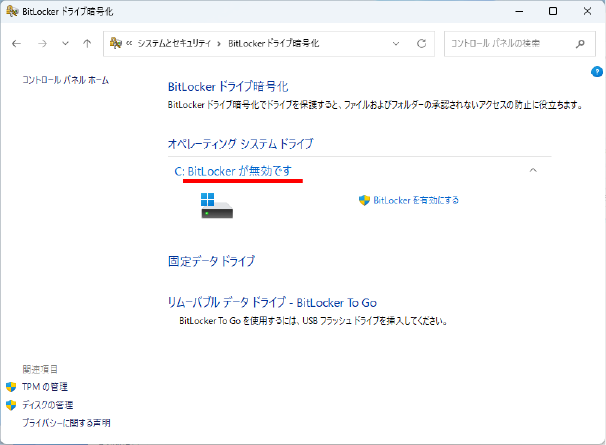
Task: Open the address bar history dropdown
Action: point(396,44)
